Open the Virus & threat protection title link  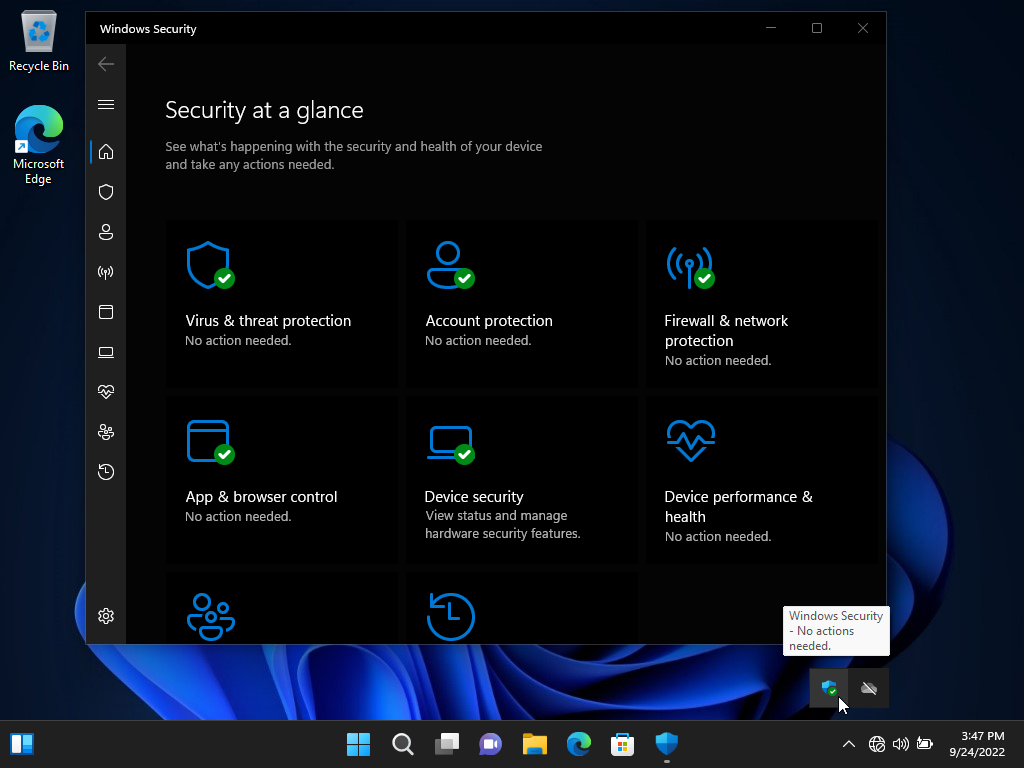coord(268,321)
